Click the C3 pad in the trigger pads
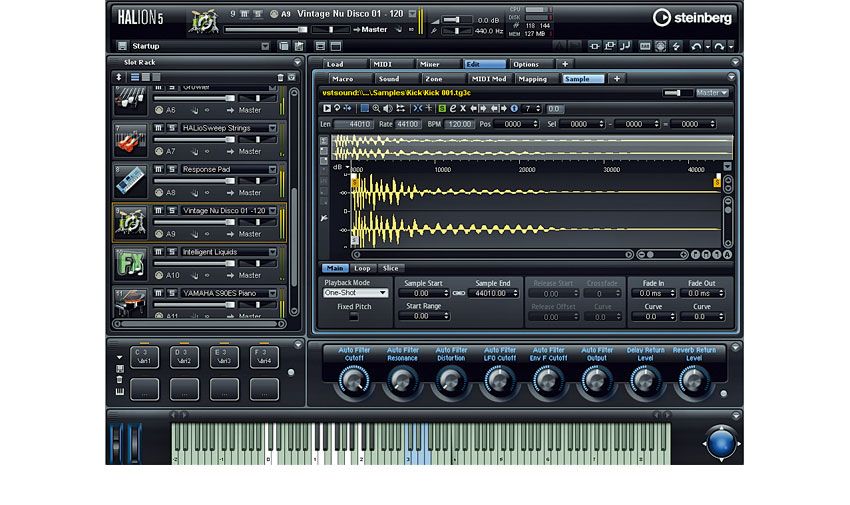The image size is (850, 505). click(144, 358)
